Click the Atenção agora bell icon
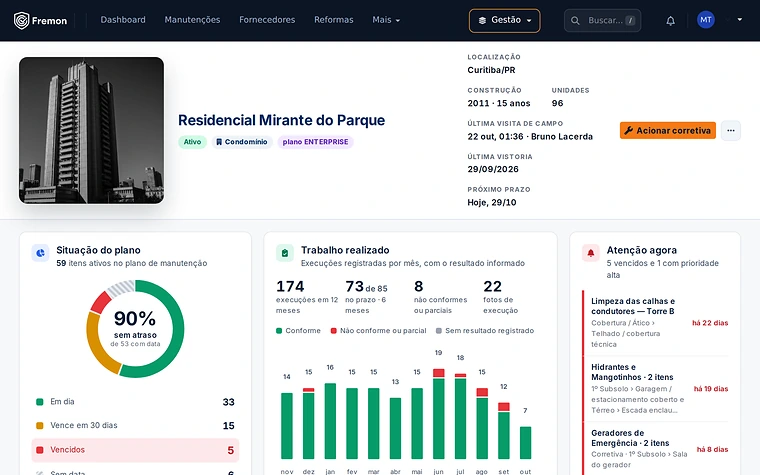Screen dimensions: 760x475 point(590,253)
